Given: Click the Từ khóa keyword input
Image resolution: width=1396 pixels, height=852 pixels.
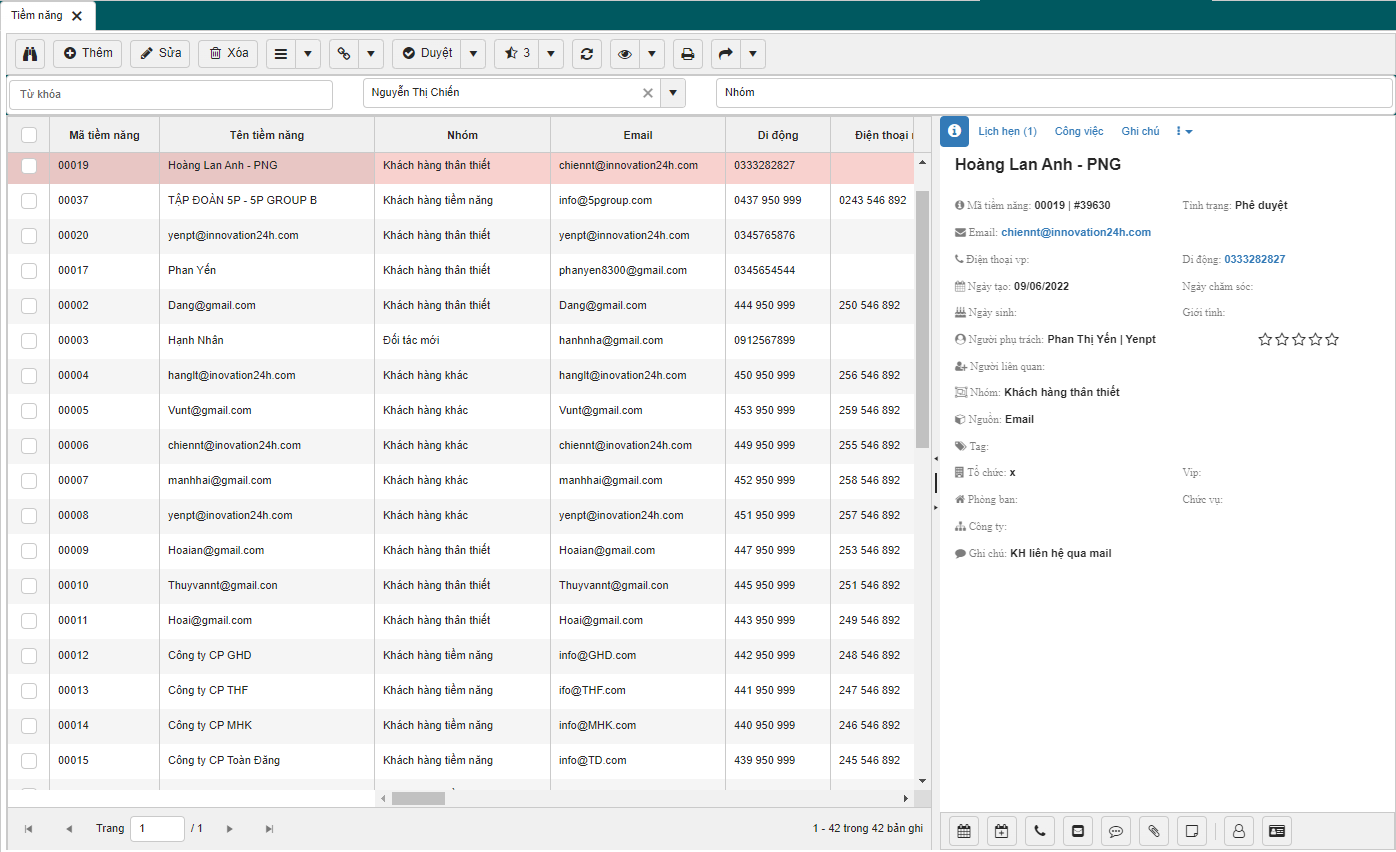Looking at the screenshot, I should pyautogui.click(x=171, y=94).
